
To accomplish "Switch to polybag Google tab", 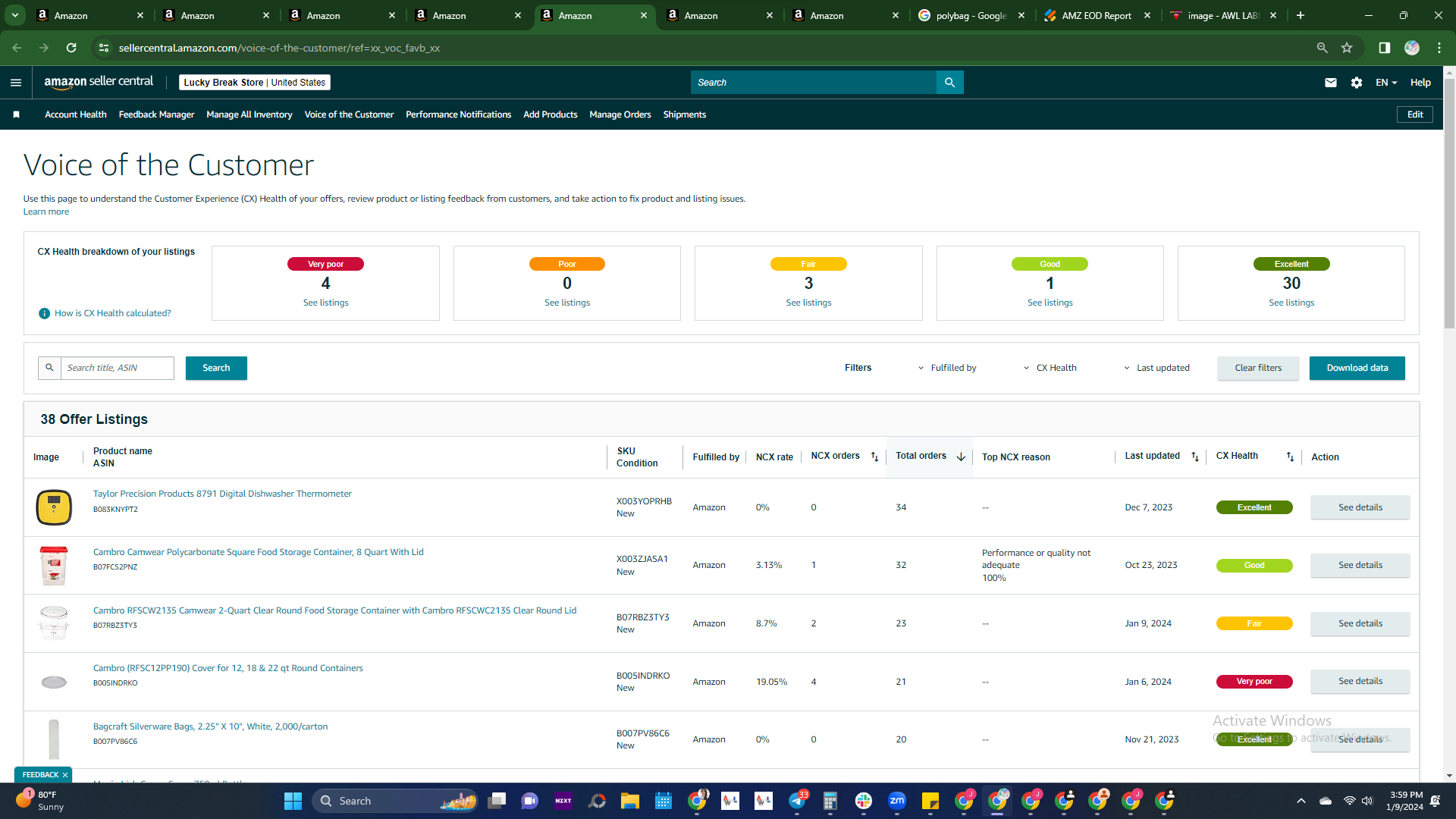I will point(971,15).
